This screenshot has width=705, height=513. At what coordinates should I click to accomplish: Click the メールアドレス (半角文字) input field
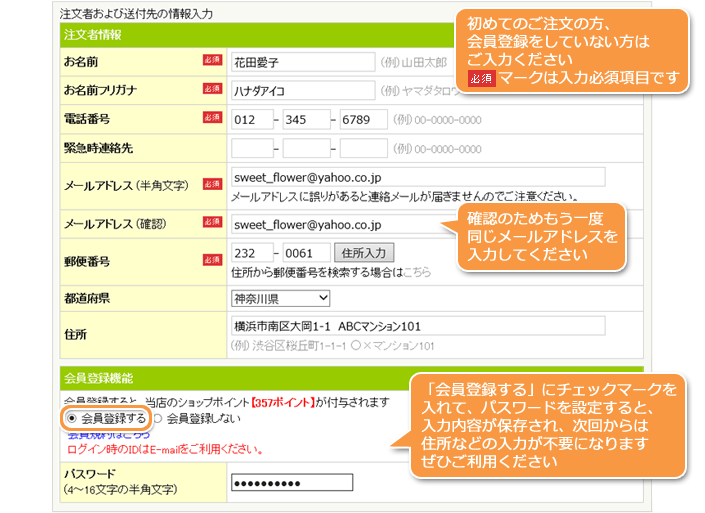pos(417,177)
